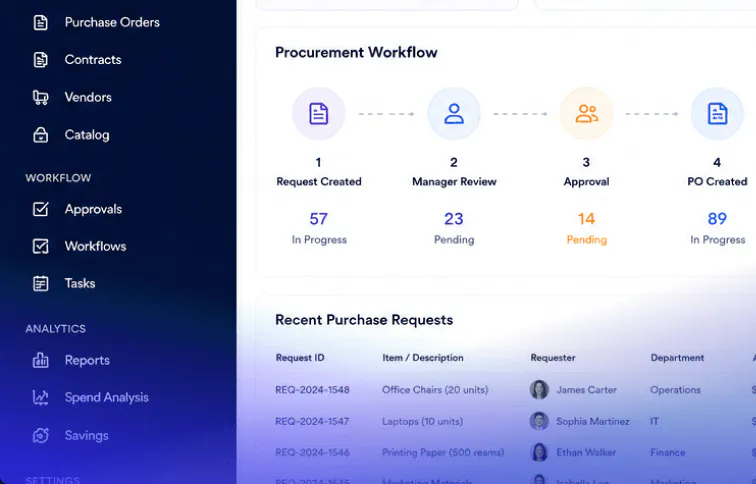Image resolution: width=756 pixels, height=484 pixels.
Task: Click the Catalog bag icon
Action: 40,135
